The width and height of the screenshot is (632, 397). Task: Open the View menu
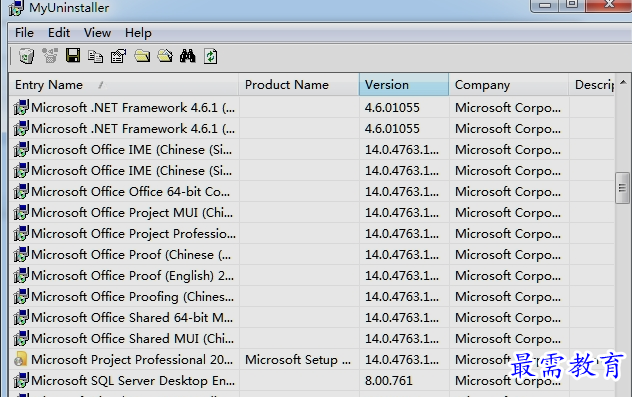tap(97, 33)
